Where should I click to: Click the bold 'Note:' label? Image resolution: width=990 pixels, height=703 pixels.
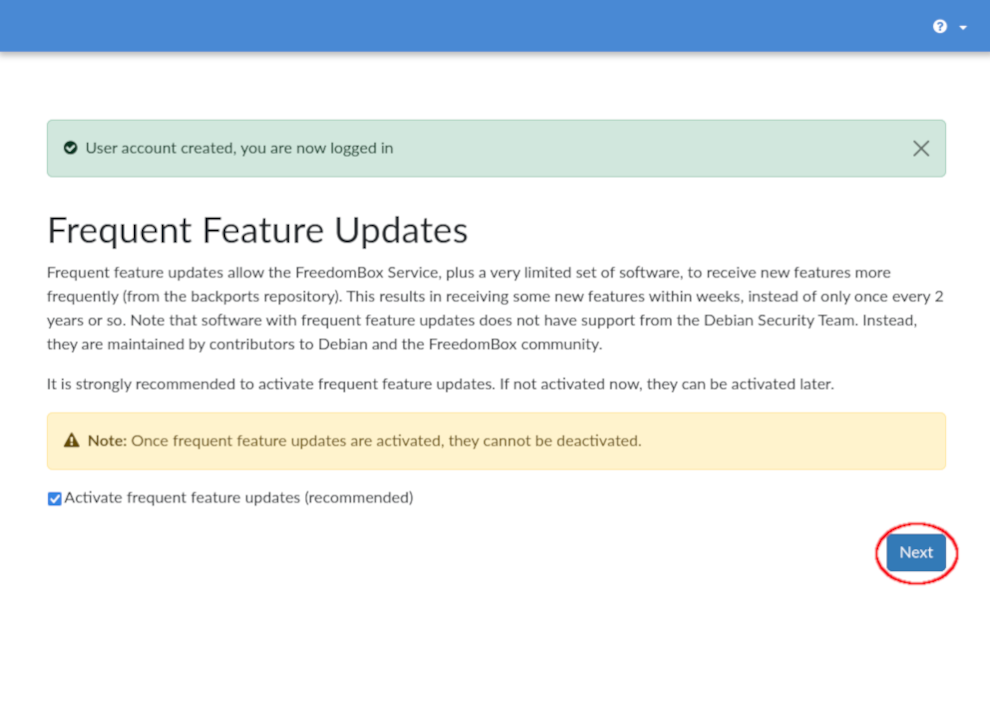[107, 440]
